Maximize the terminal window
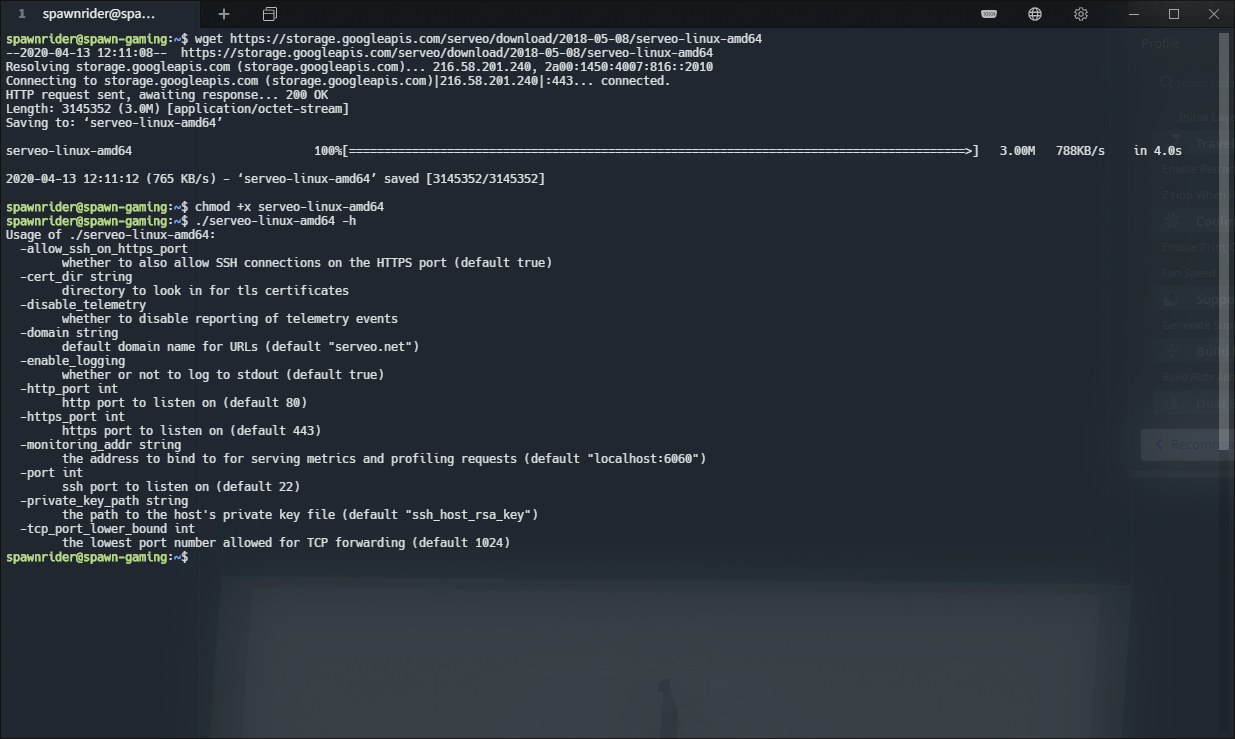Image resolution: width=1235 pixels, height=739 pixels. coord(1174,14)
